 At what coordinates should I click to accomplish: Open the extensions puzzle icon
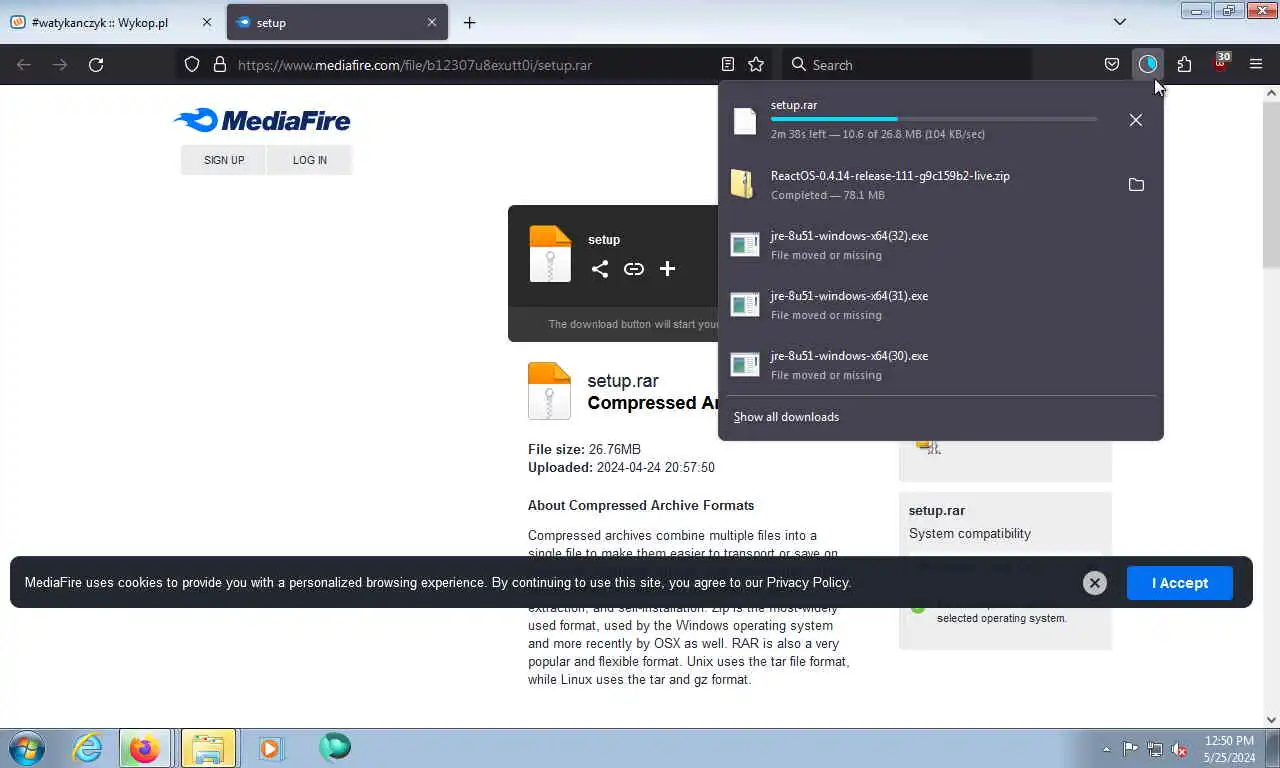click(x=1184, y=64)
